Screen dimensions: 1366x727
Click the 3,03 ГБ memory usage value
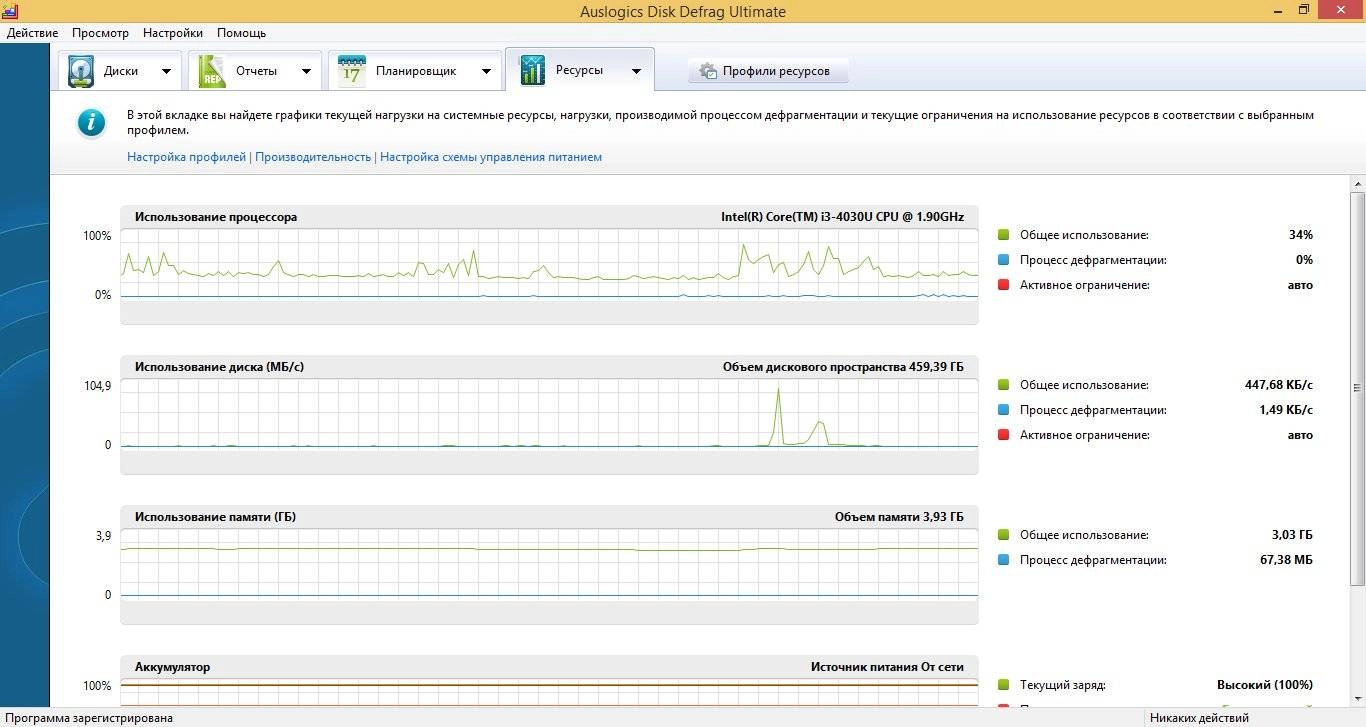(1292, 535)
